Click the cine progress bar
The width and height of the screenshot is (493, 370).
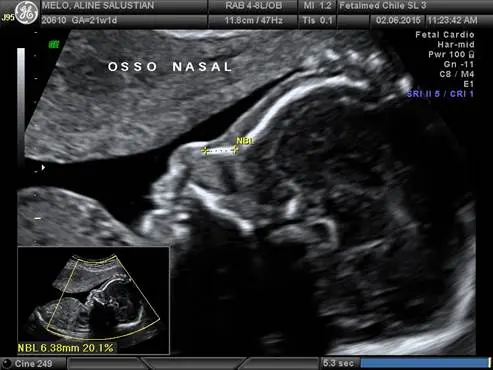click(x=425, y=363)
